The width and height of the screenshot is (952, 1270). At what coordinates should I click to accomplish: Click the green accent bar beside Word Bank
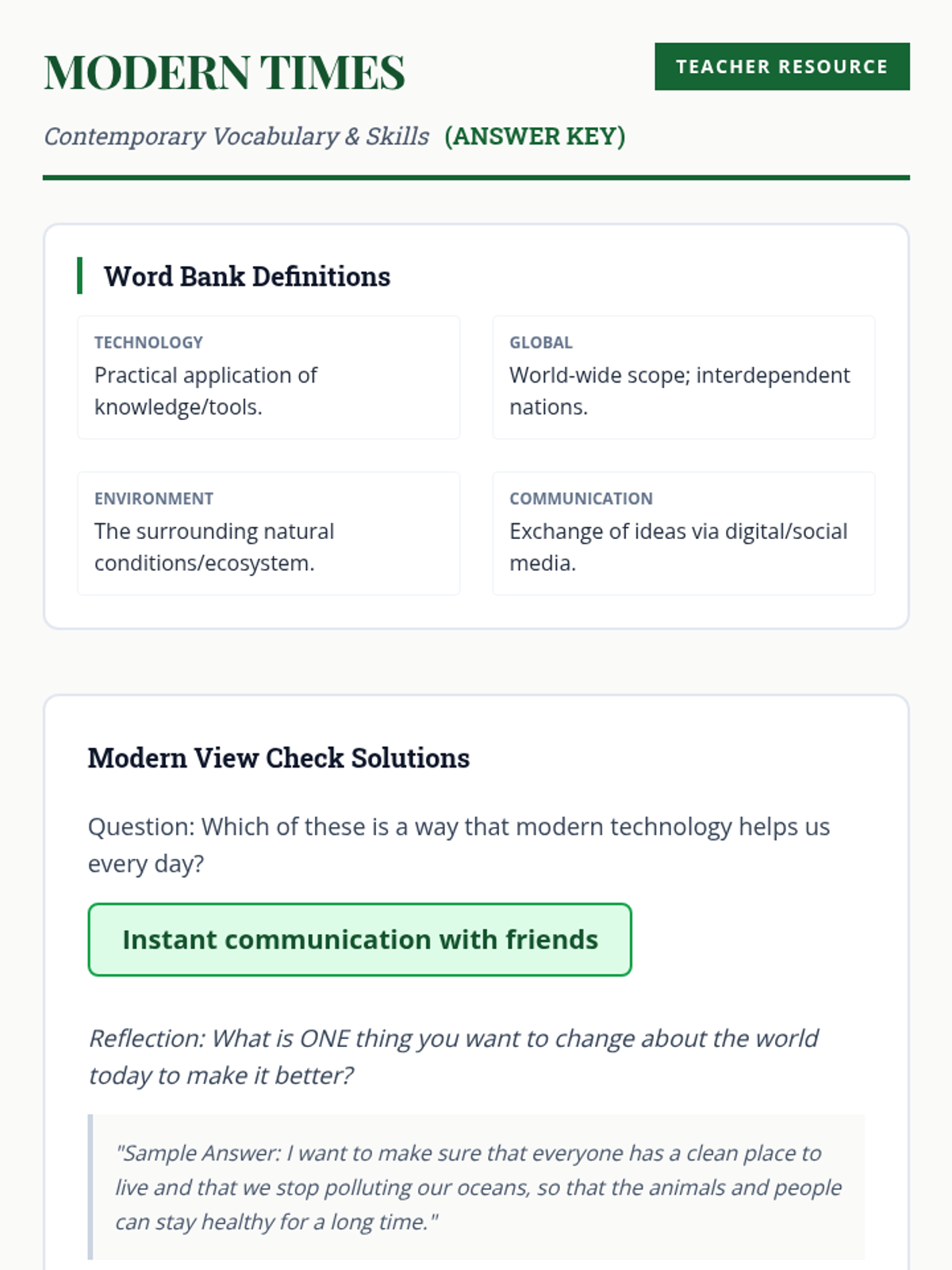(79, 275)
